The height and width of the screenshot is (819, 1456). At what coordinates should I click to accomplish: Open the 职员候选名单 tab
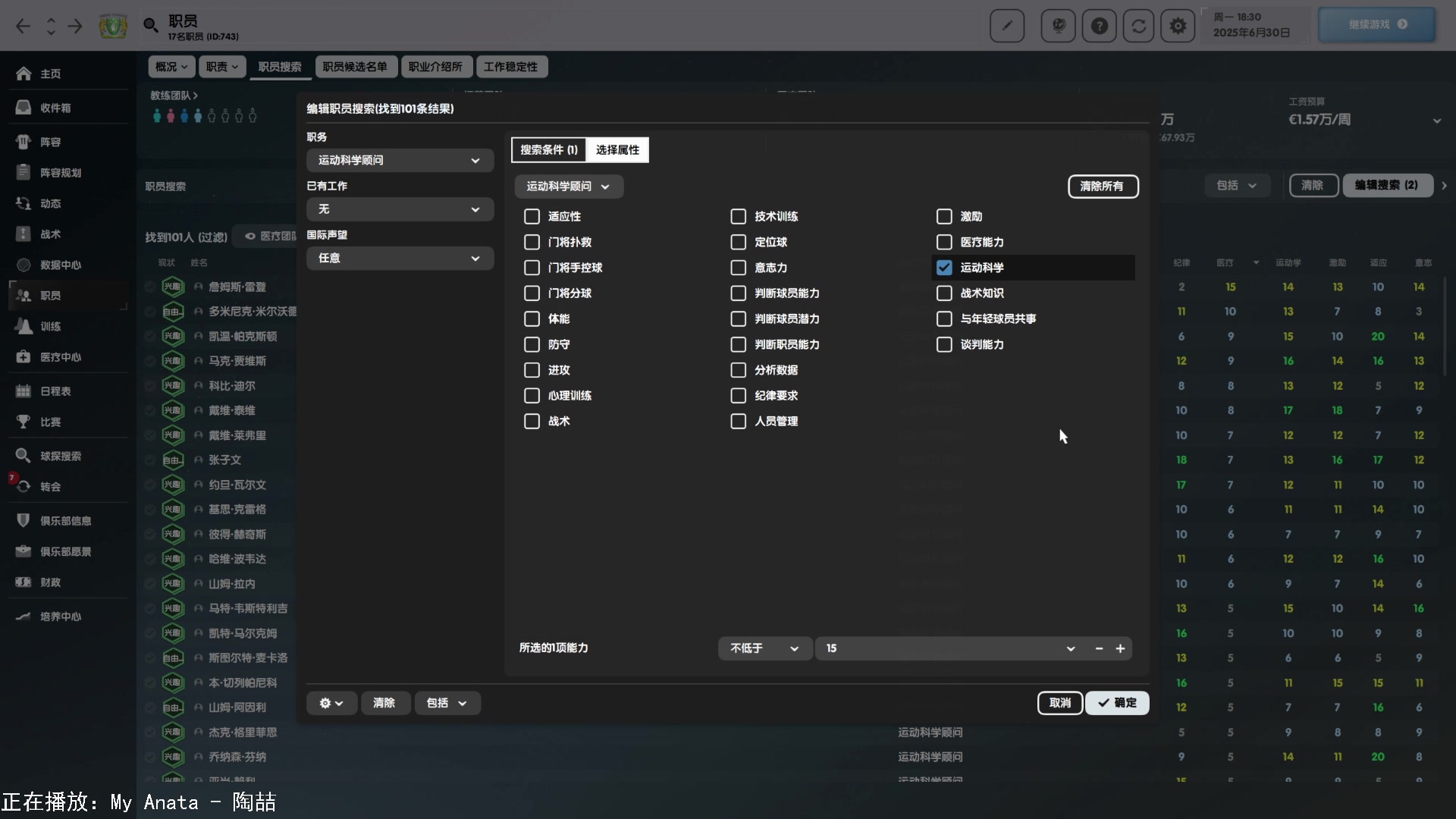[x=355, y=67]
